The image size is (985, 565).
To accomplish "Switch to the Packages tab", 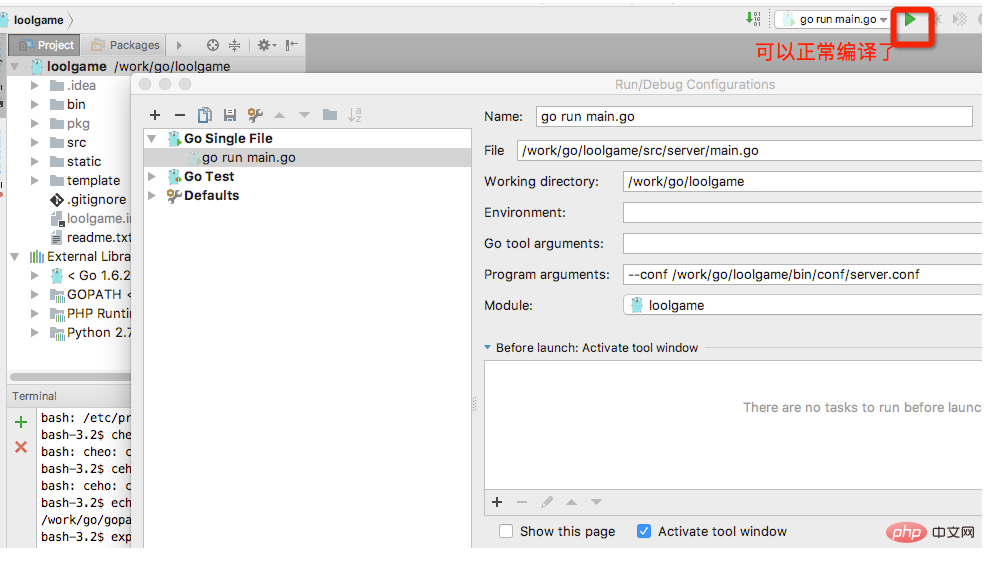I will [125, 45].
